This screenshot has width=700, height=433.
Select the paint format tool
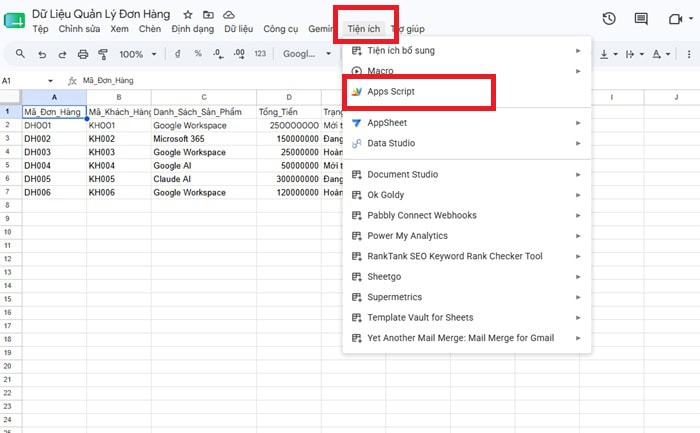[103, 54]
